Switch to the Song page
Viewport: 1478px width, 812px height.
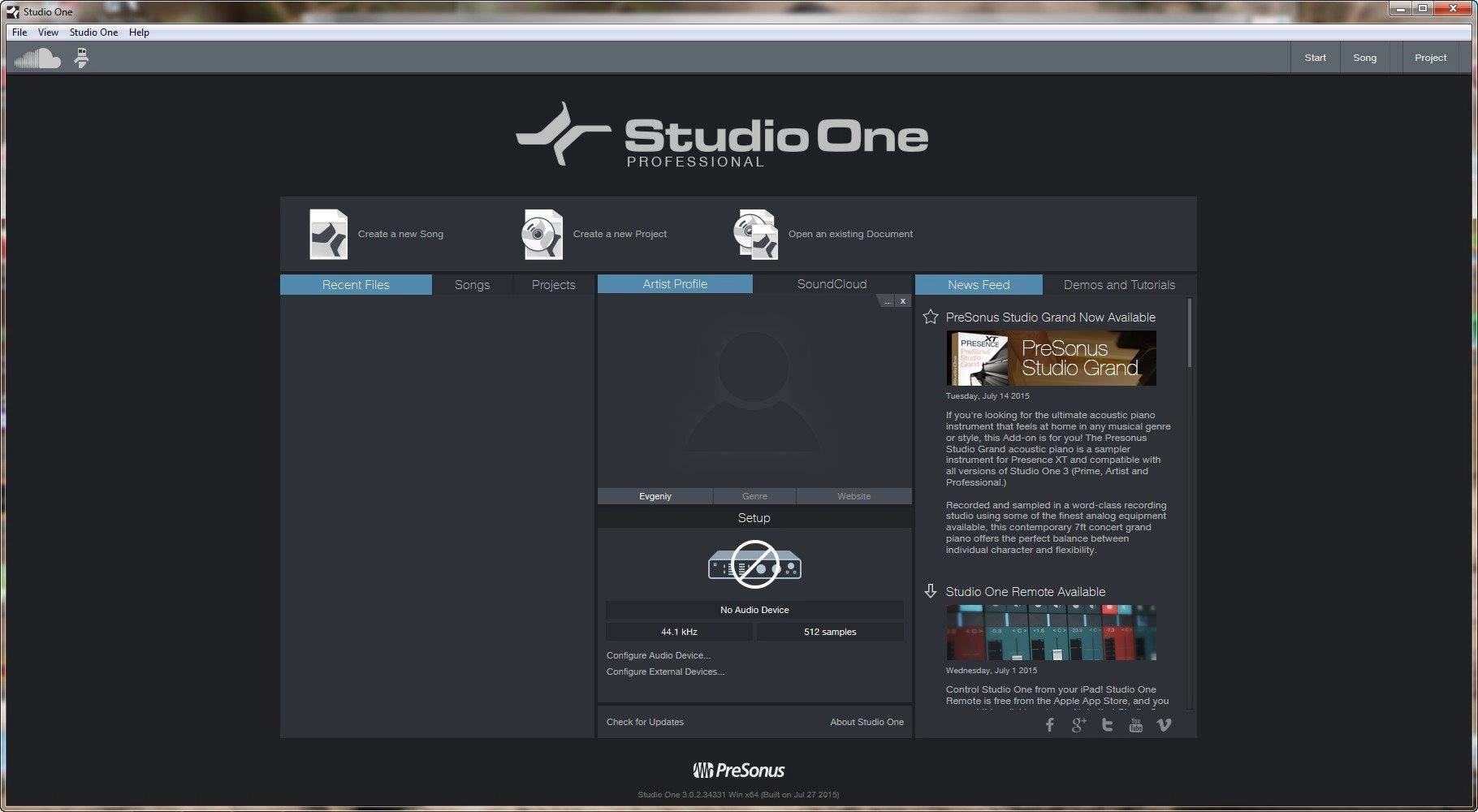1364,58
